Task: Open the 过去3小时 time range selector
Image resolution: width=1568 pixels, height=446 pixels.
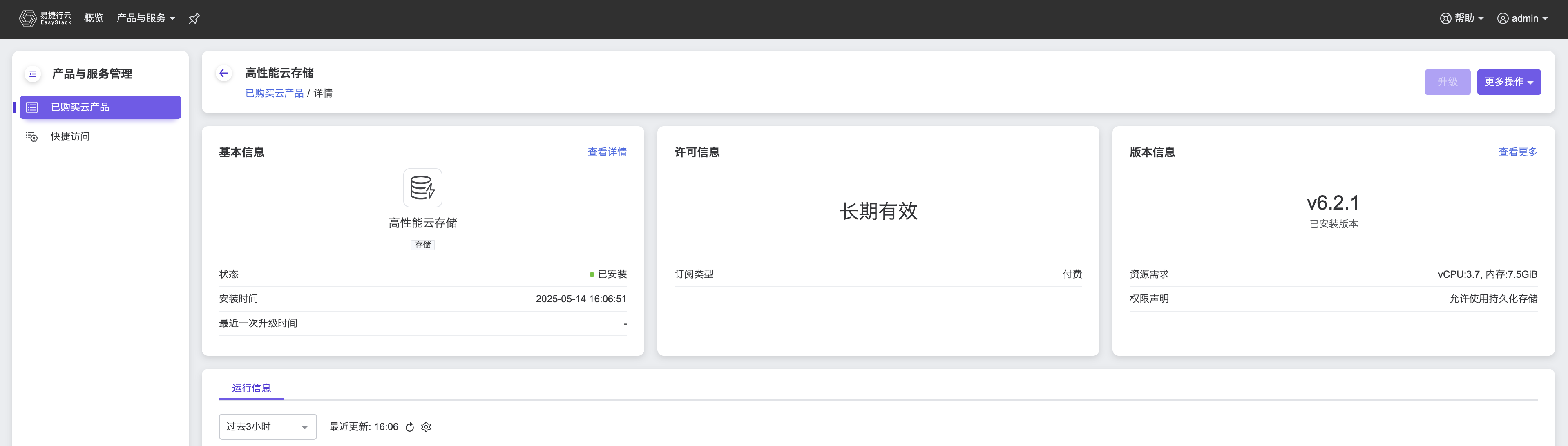Action: tap(267, 427)
